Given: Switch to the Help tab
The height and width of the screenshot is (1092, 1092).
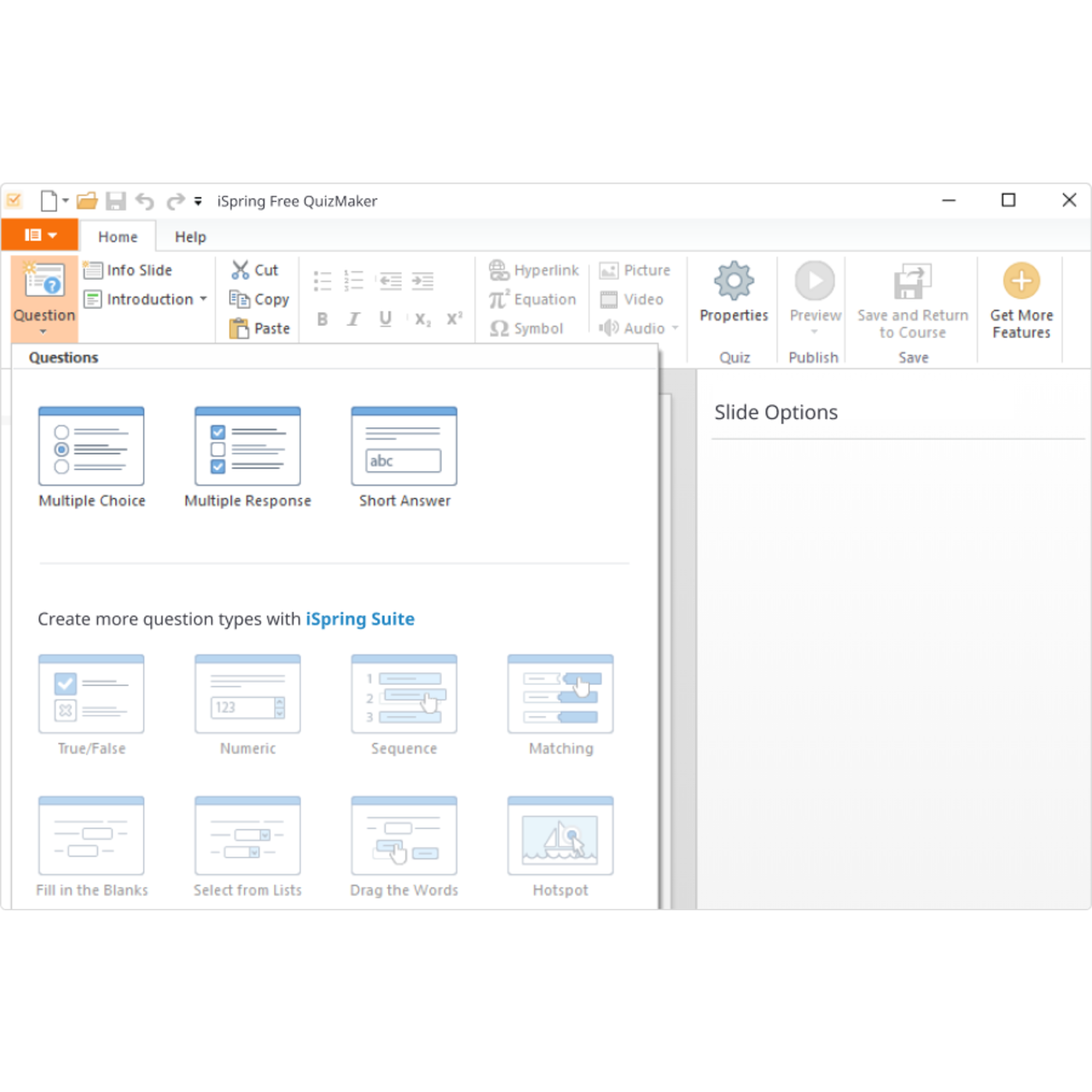Looking at the screenshot, I should pos(190,237).
